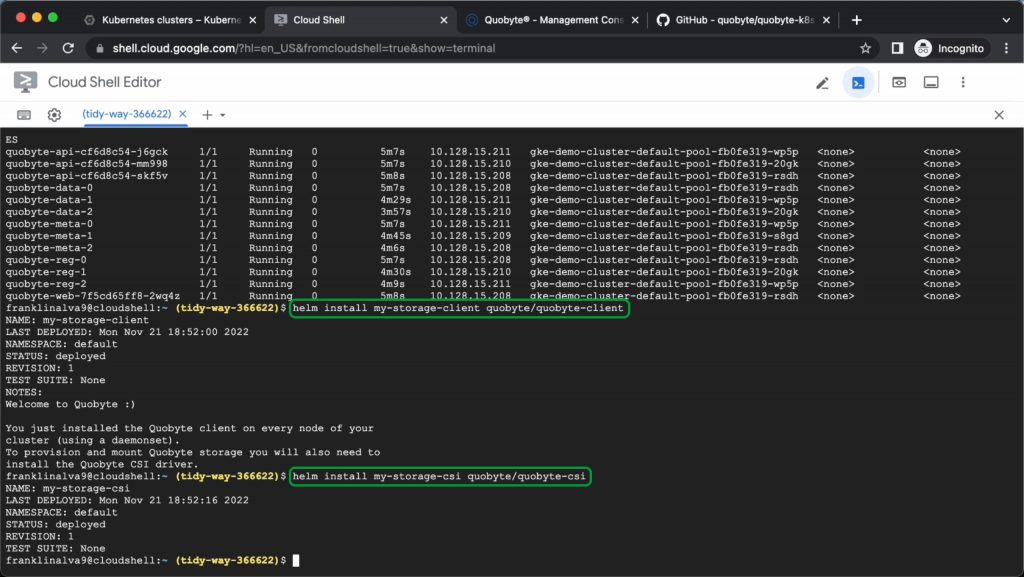Click 'NAME: my-storage-csi' output line

(x=68, y=489)
